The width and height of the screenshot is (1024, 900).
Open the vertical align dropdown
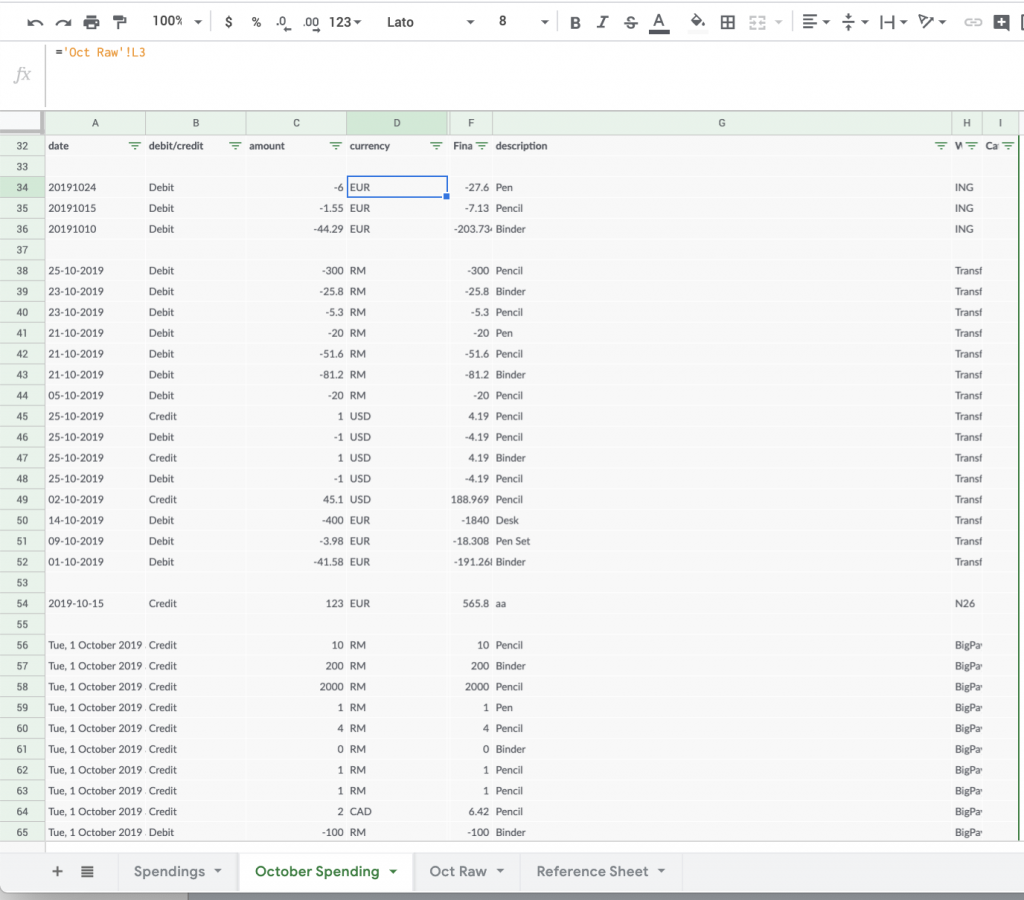point(854,22)
